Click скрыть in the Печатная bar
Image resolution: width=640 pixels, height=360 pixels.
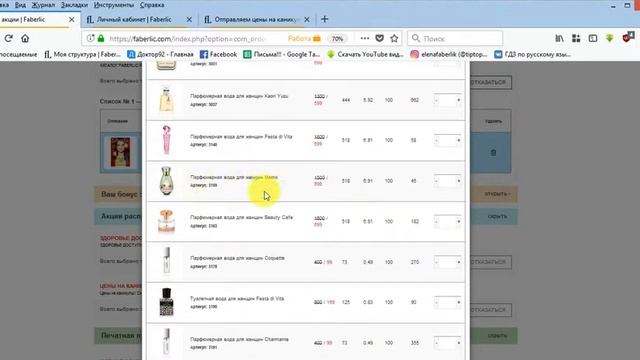(497, 336)
